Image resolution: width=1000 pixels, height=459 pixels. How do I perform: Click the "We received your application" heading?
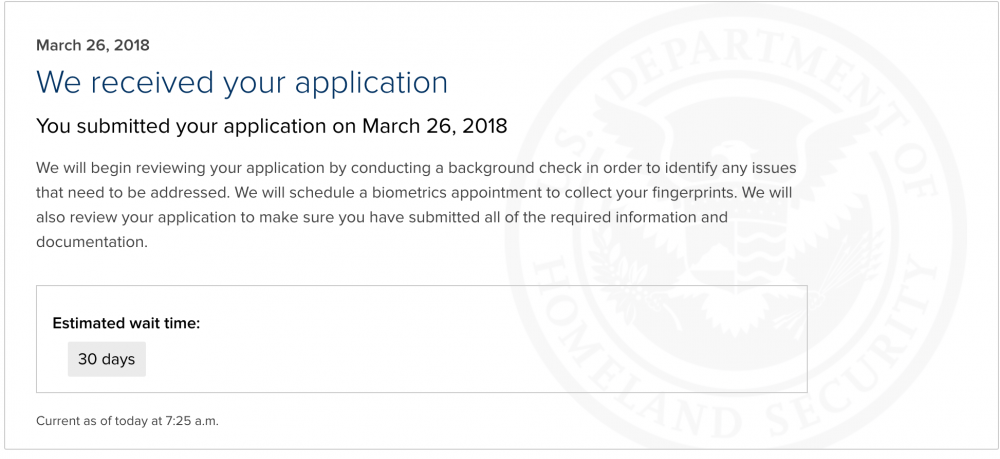(242, 82)
